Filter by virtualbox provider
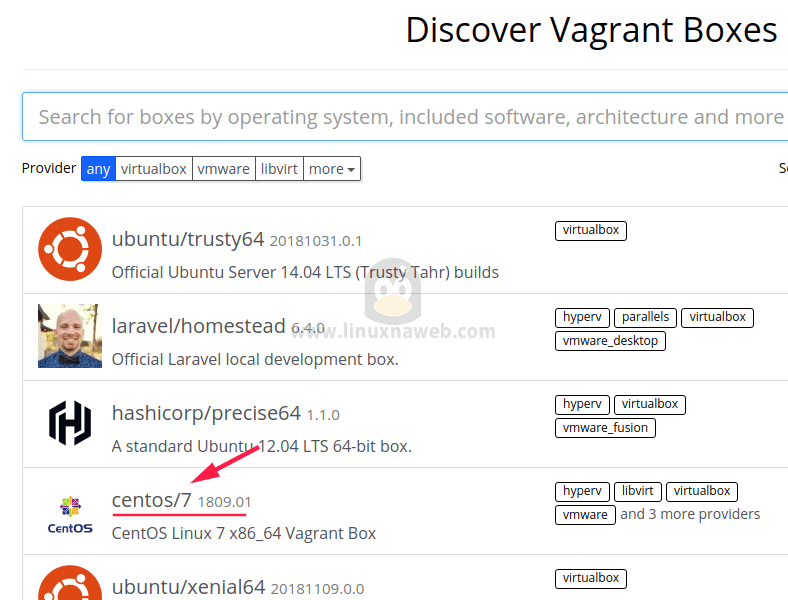This screenshot has height=600, width=788. [154, 169]
